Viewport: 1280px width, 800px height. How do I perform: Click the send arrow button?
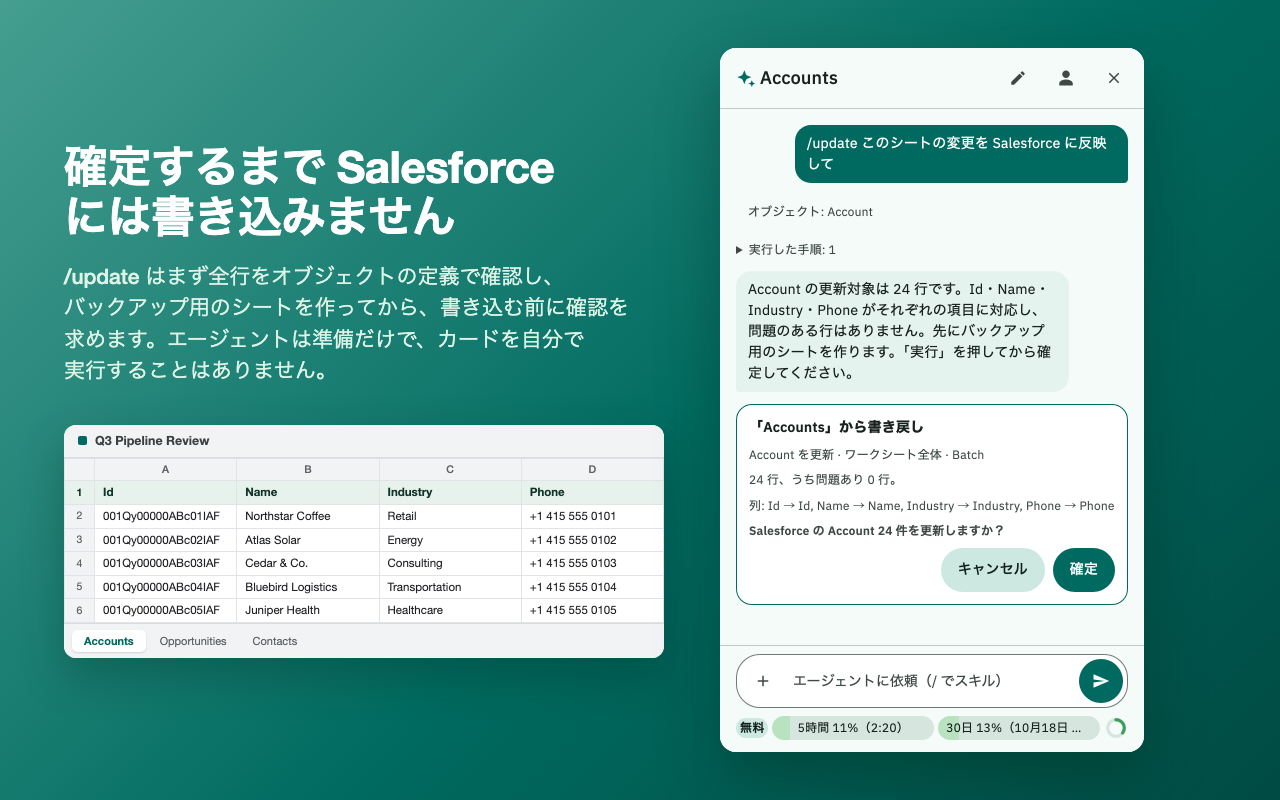[1101, 681]
